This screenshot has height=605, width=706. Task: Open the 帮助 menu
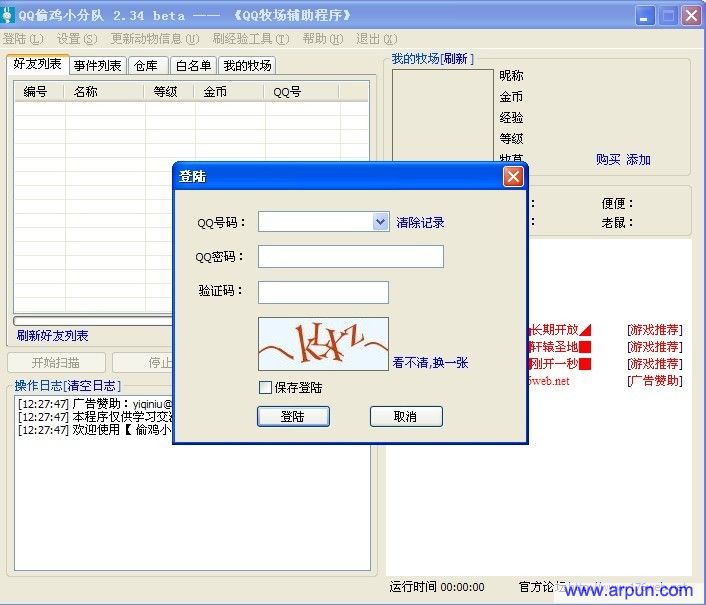click(322, 39)
